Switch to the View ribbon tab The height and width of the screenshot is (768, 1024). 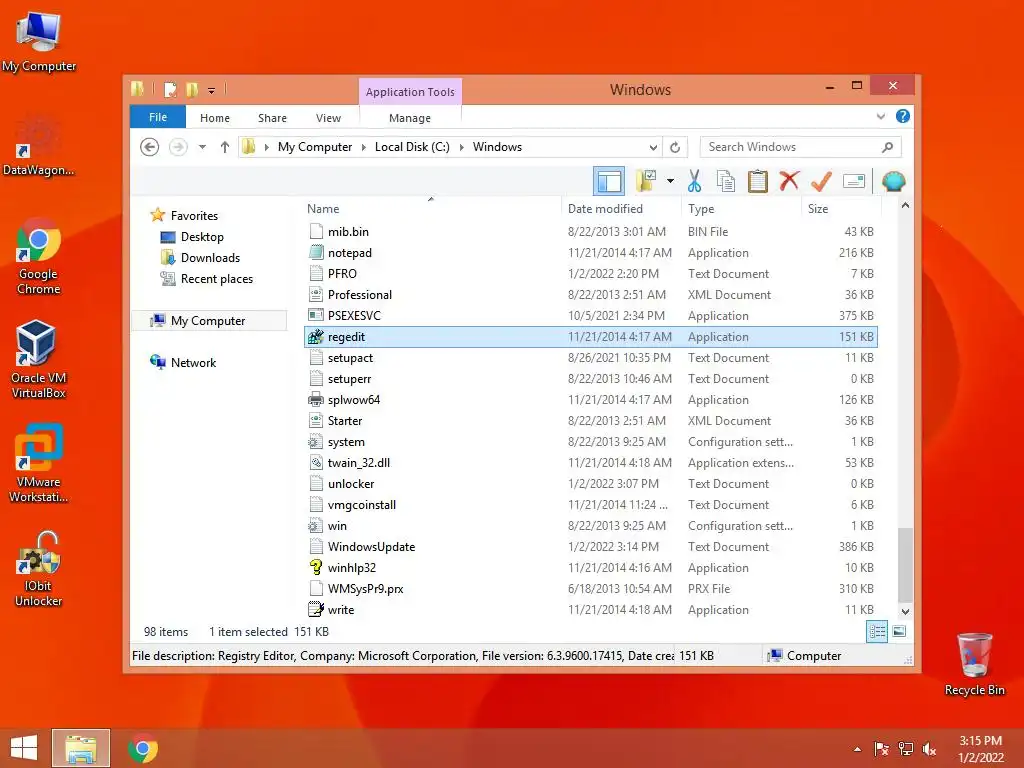[328, 118]
